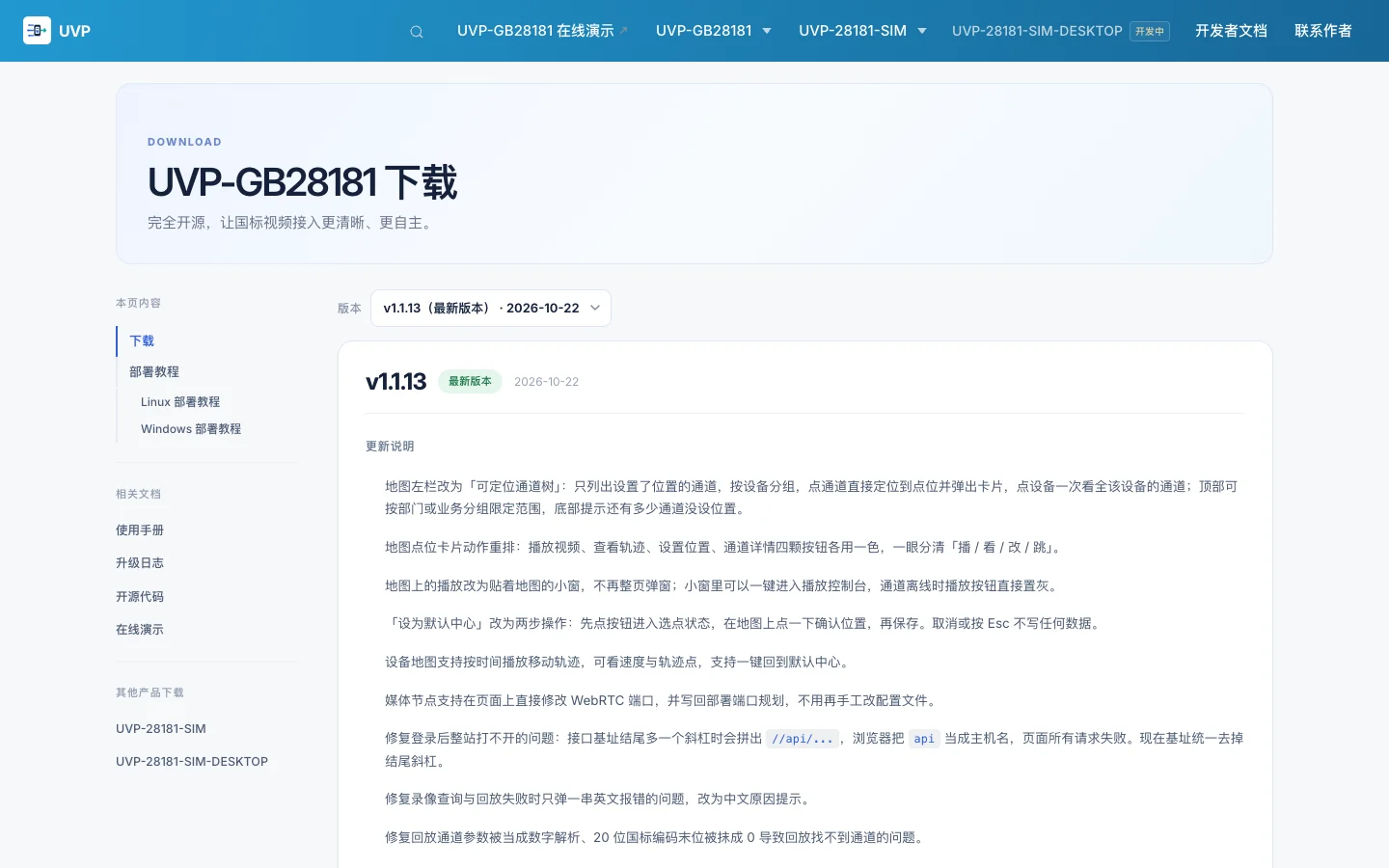Click the UVP-GB28181 下载 page title
Viewport: 1389px width, 868px height.
pyautogui.click(x=302, y=182)
